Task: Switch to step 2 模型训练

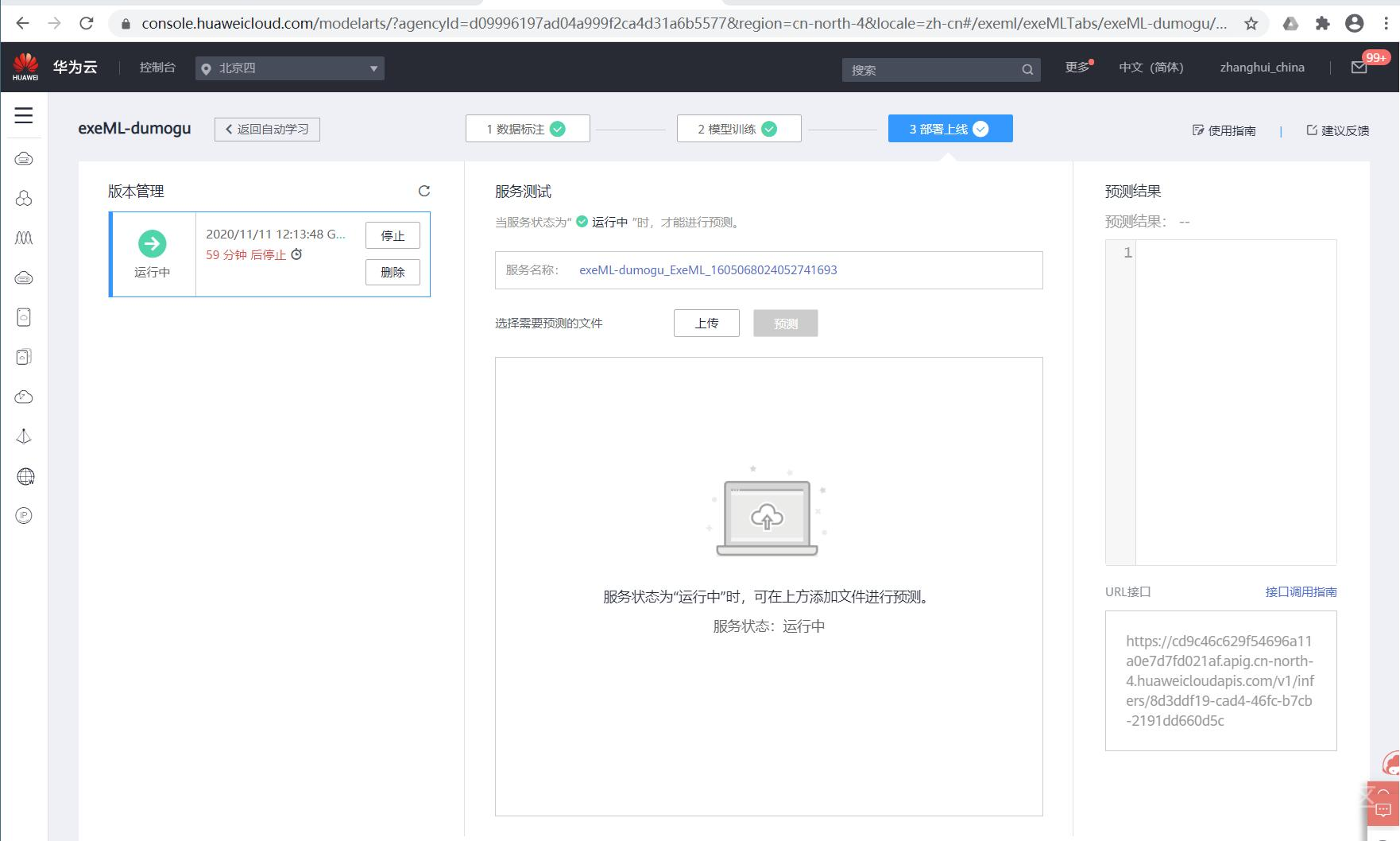Action: click(739, 129)
